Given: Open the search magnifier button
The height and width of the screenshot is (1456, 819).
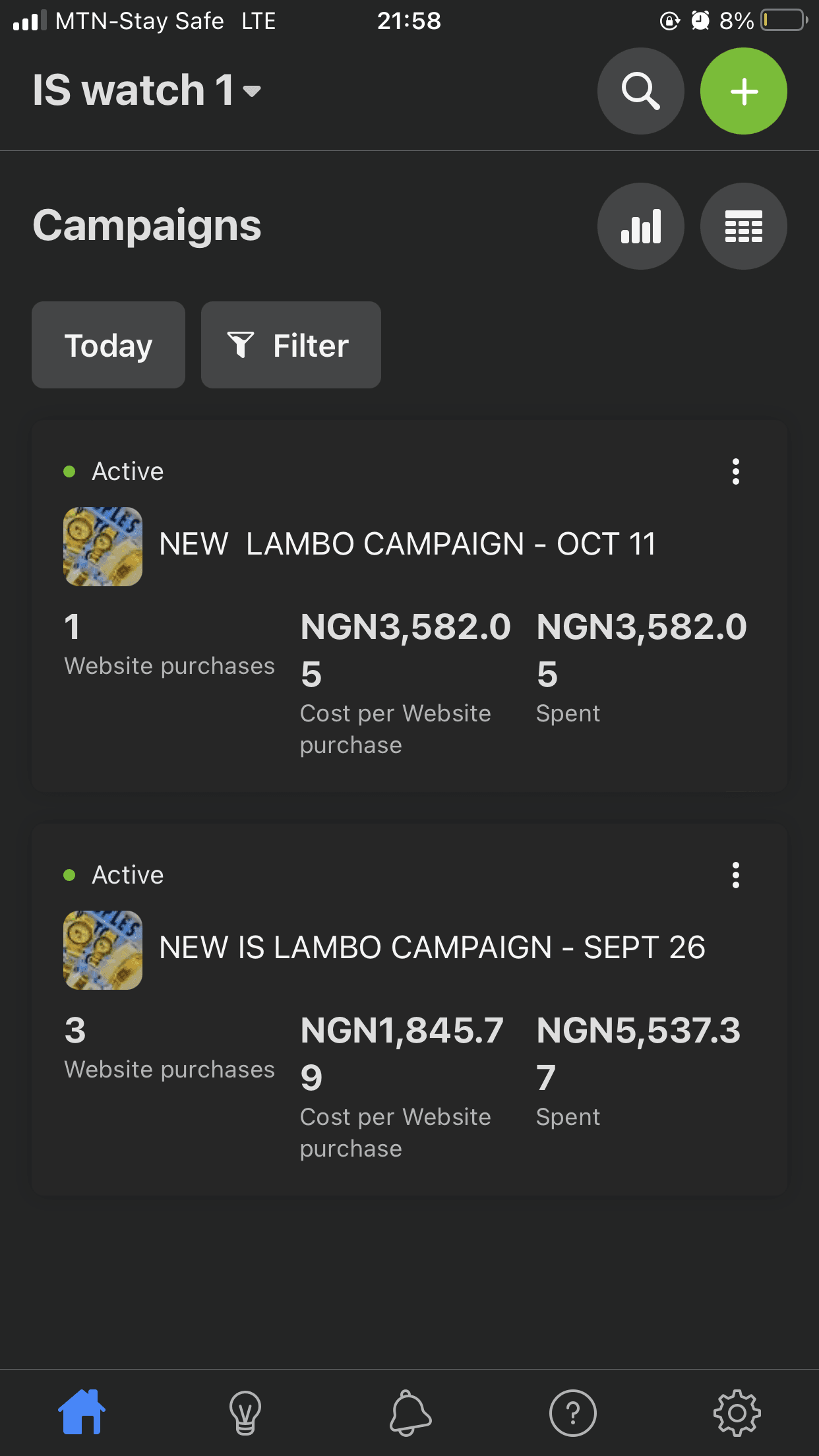Looking at the screenshot, I should coord(640,91).
